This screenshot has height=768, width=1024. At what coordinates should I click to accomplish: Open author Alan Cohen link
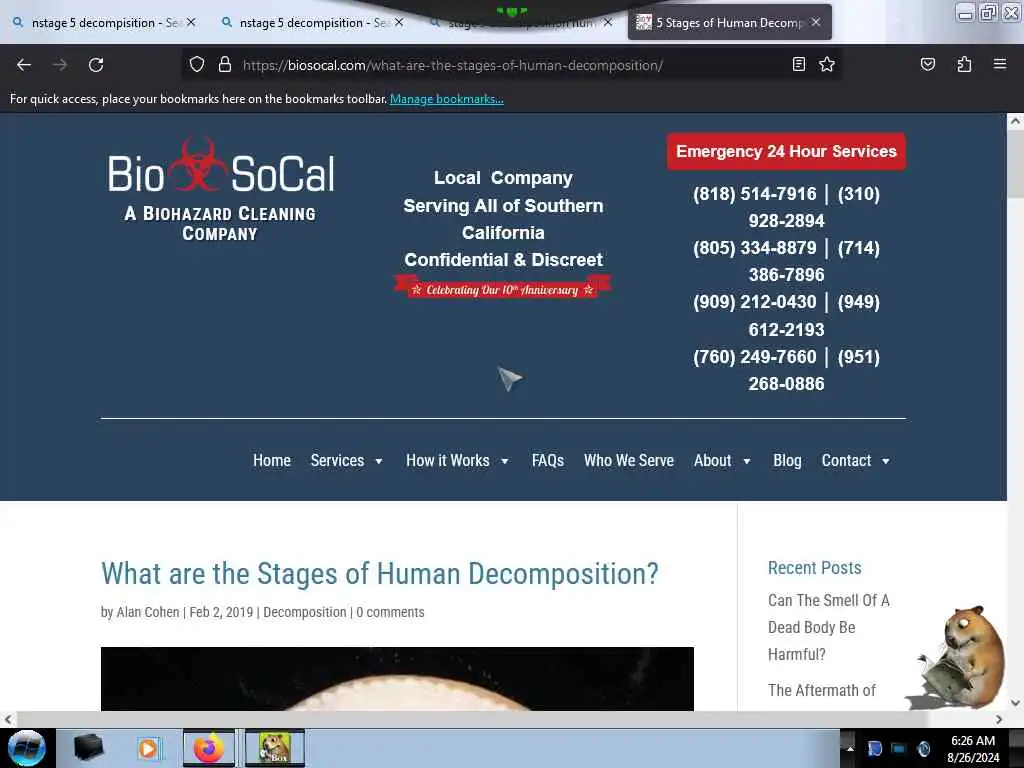148,612
